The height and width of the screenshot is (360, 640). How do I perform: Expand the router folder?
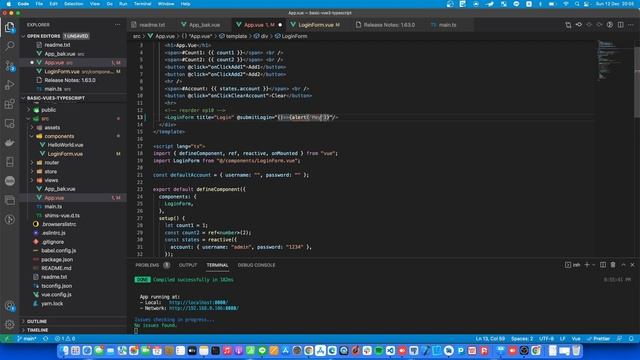(x=52, y=162)
